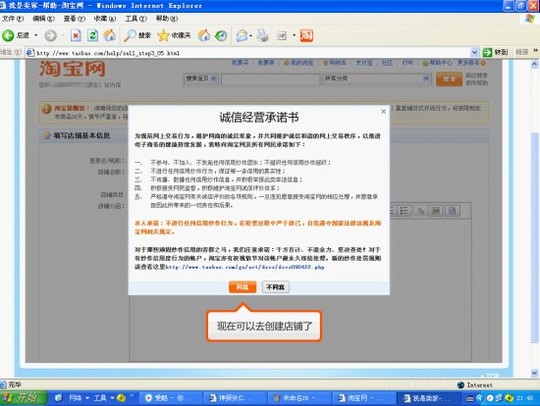Go to the browser Home page icon
The width and height of the screenshot is (540, 406).
pyautogui.click(x=110, y=35)
